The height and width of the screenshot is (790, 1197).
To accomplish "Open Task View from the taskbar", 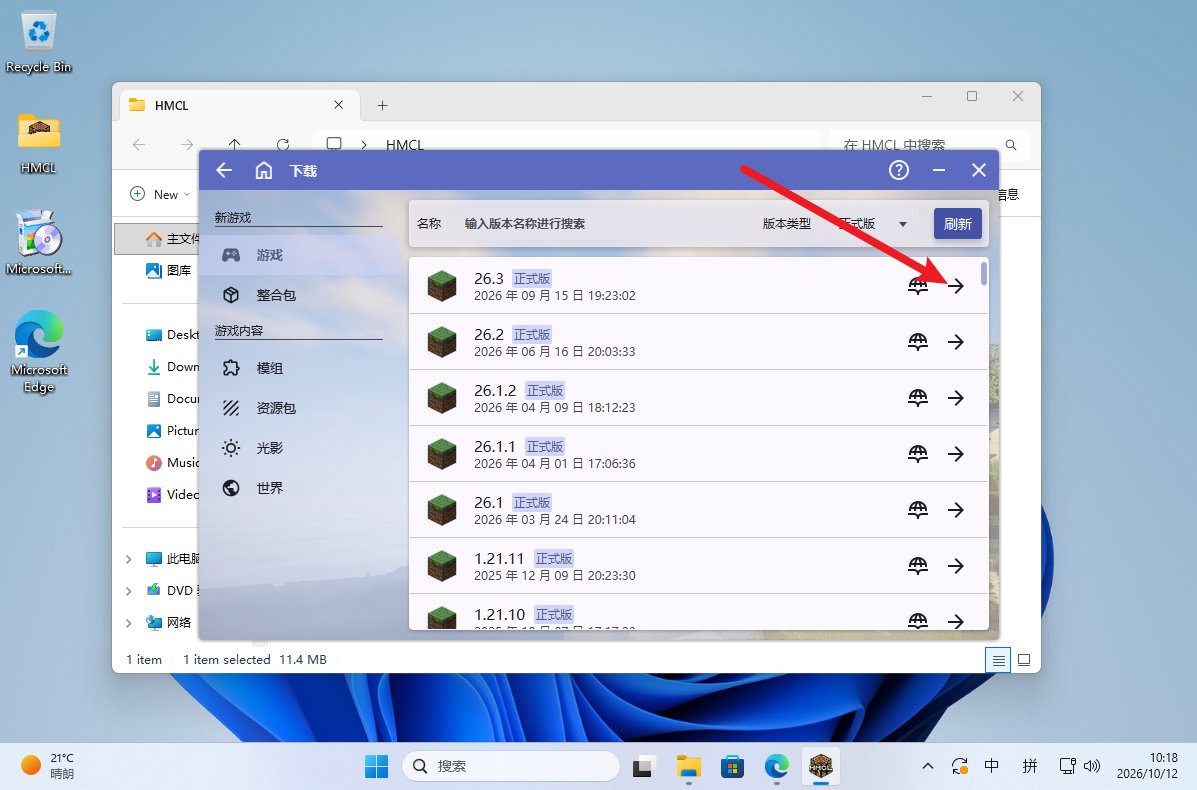I will pyautogui.click(x=644, y=766).
